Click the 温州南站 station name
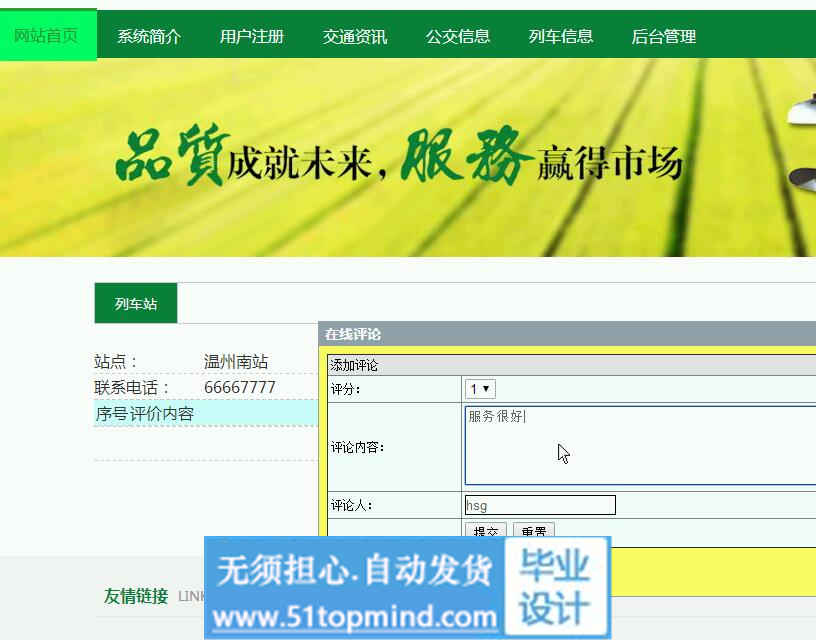Screen dimensions: 816x640 tap(236, 362)
